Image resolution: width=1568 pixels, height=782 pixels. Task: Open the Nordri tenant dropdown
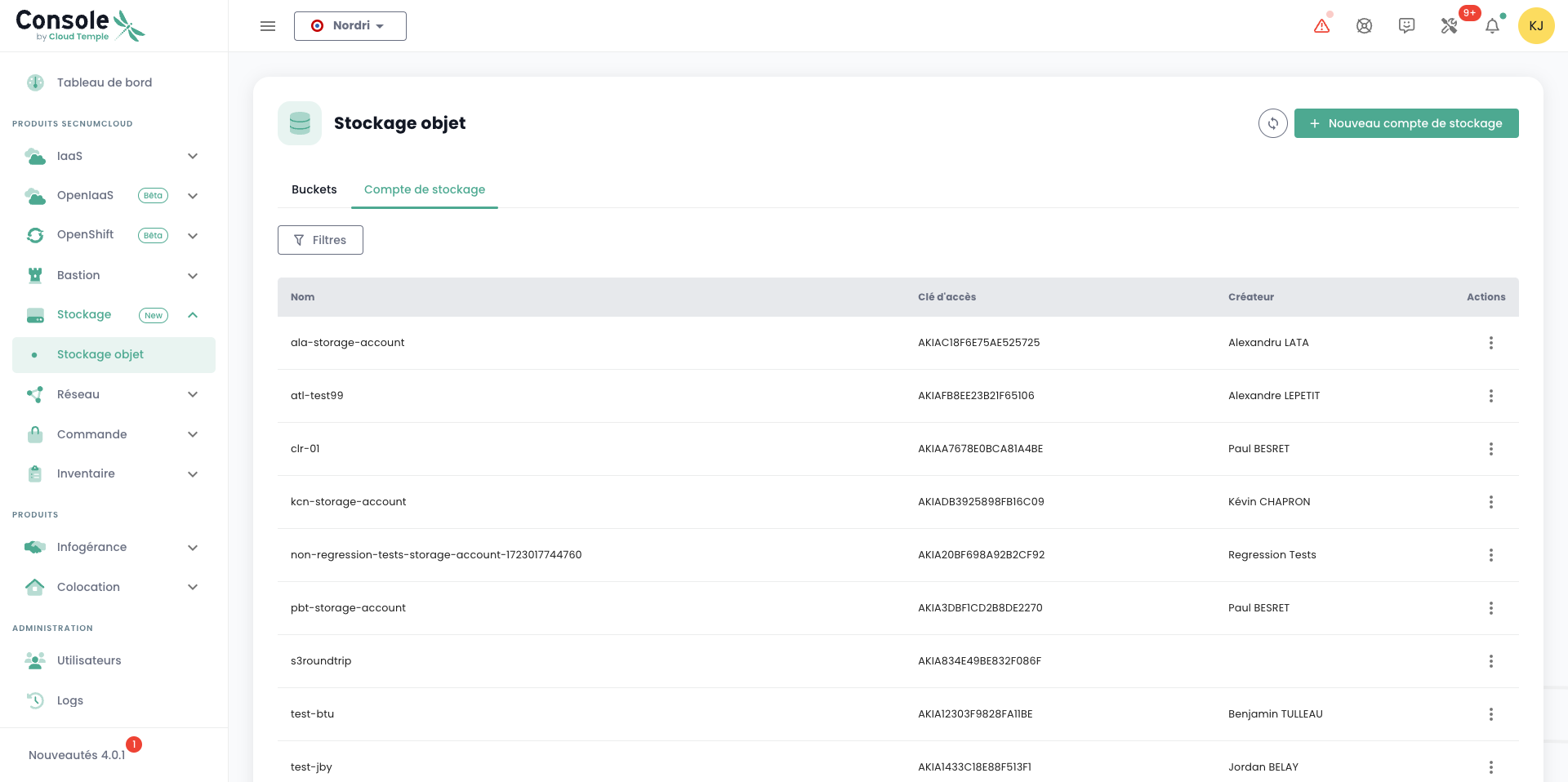click(350, 26)
